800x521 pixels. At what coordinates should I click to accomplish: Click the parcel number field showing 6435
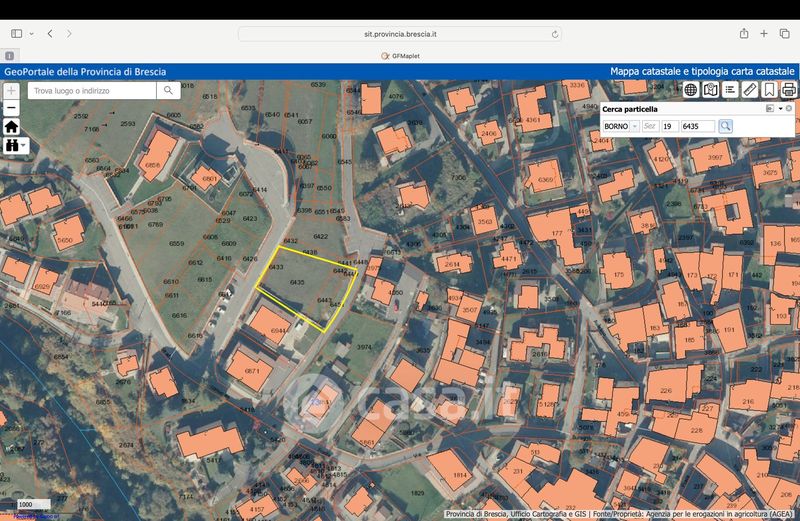pyautogui.click(x=696, y=126)
